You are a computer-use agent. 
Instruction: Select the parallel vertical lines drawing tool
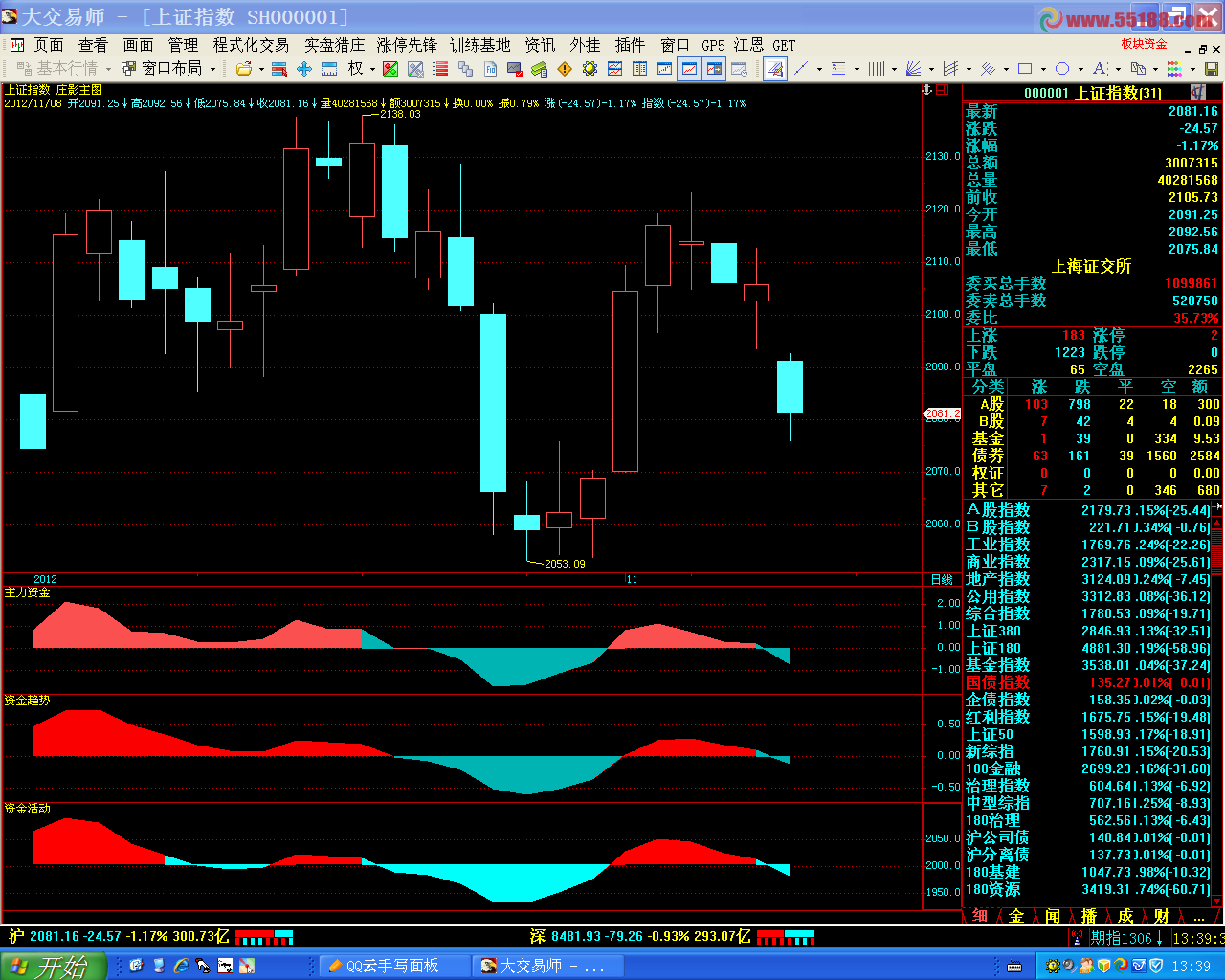point(876,69)
